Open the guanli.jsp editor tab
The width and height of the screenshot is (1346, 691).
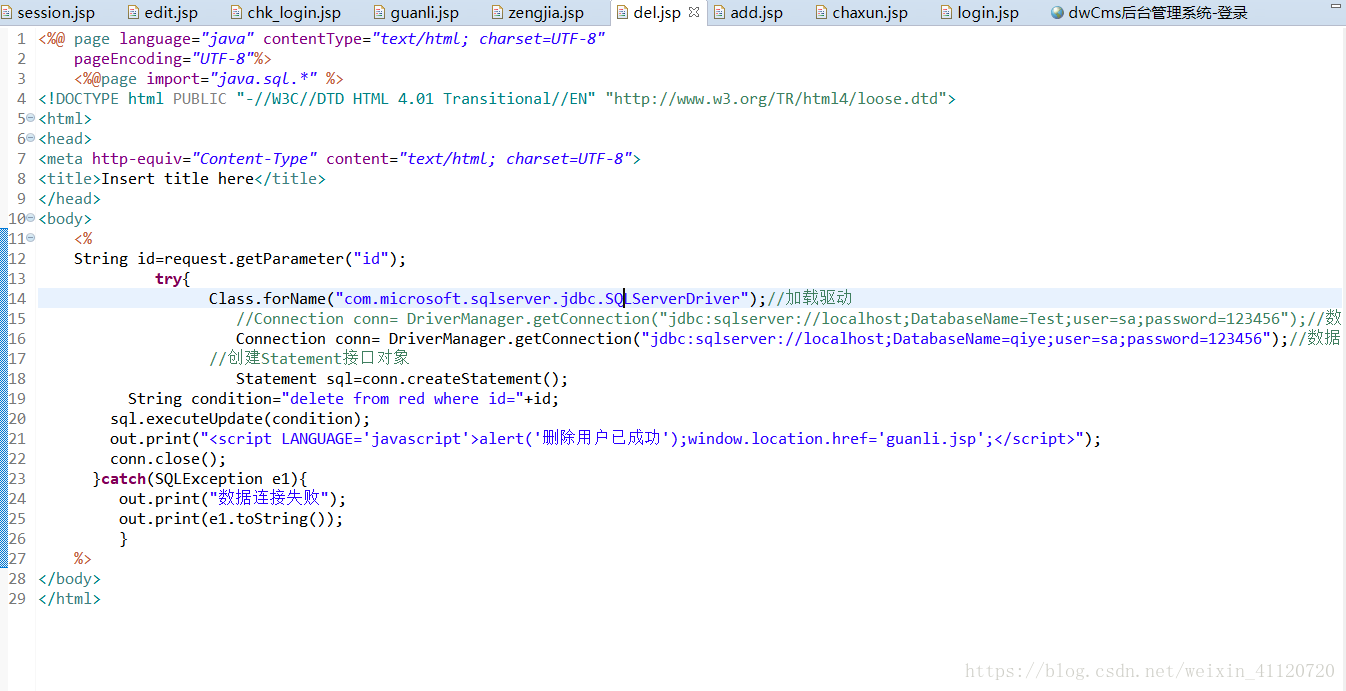(x=425, y=13)
